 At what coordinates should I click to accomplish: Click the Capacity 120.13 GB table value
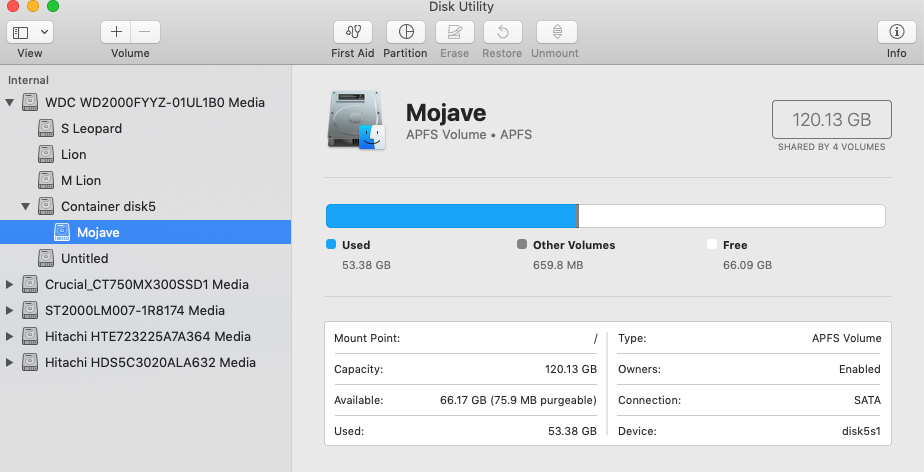coord(570,369)
